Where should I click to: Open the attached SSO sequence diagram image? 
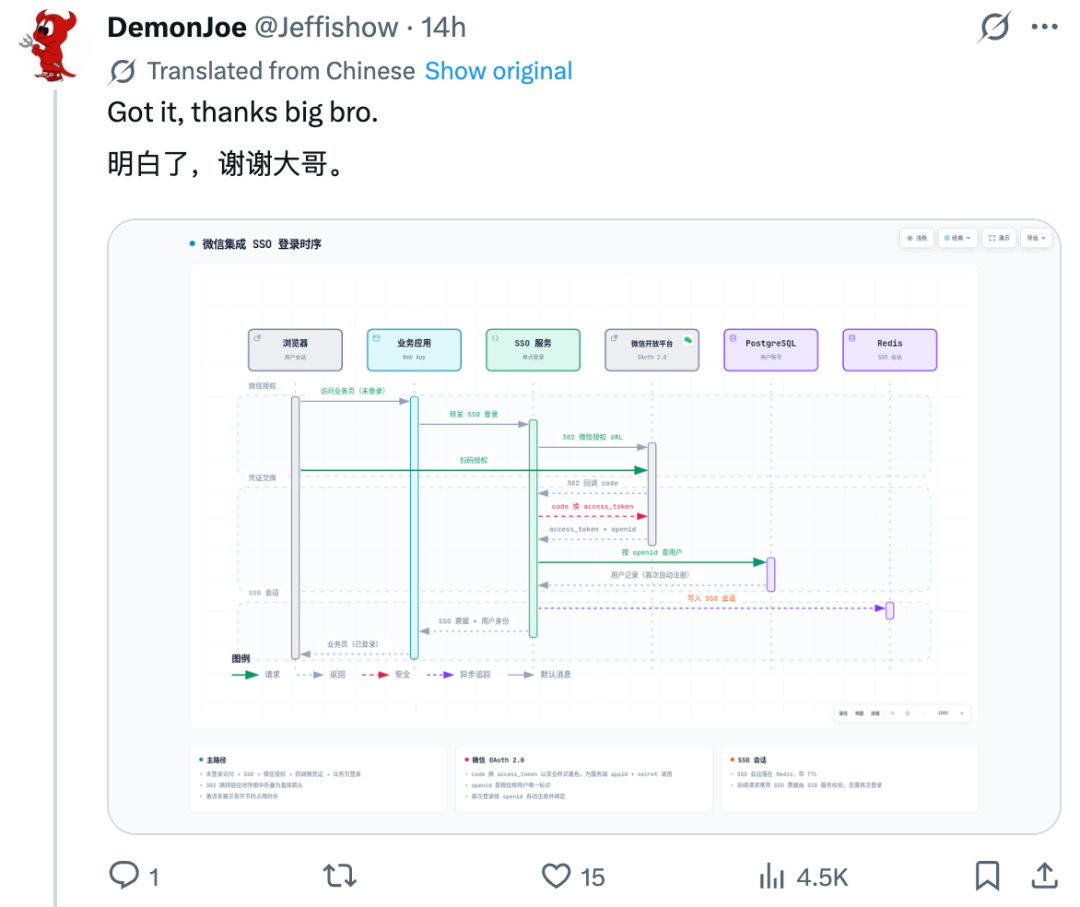coord(583,527)
